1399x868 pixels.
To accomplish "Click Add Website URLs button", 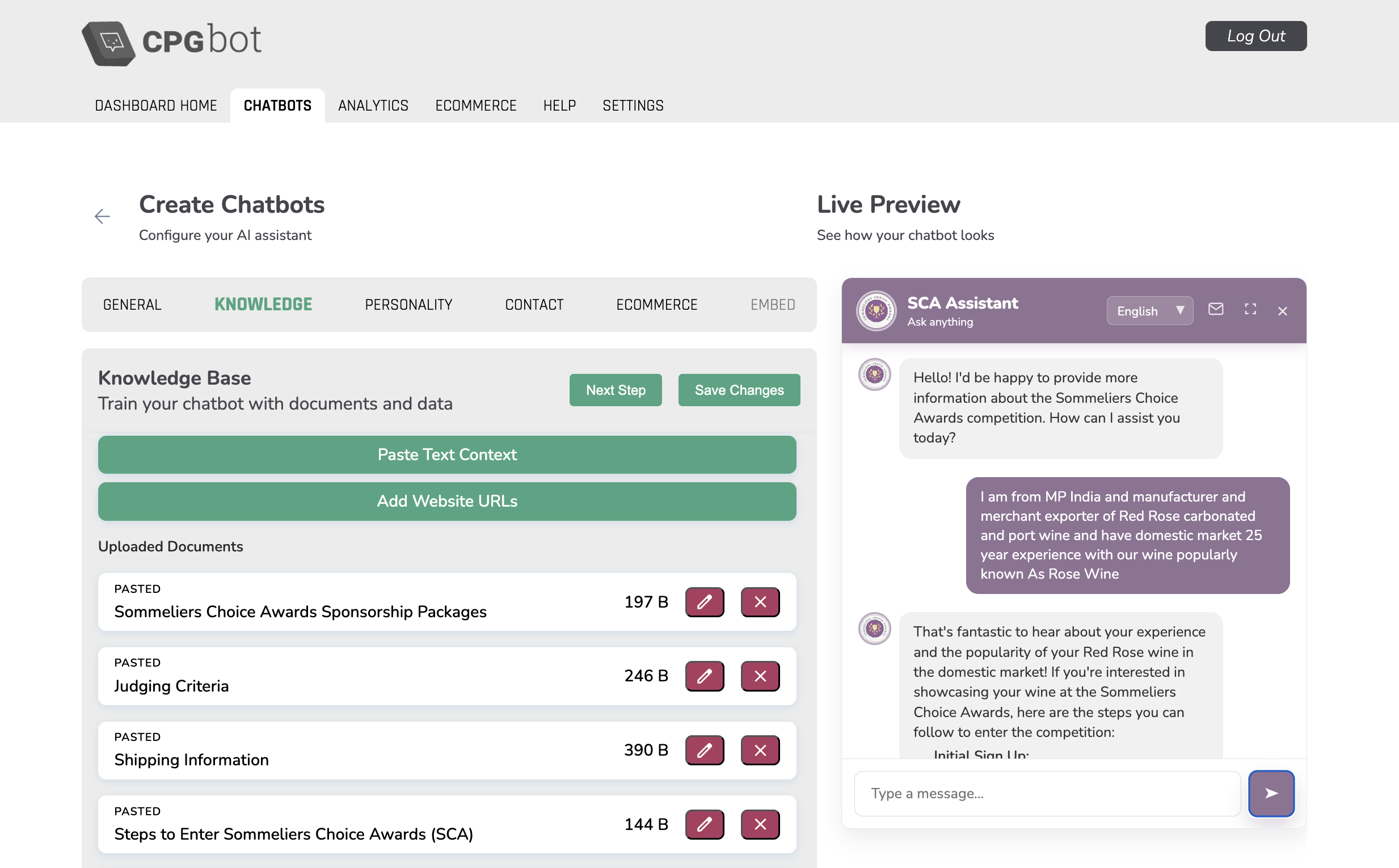I will (x=446, y=500).
